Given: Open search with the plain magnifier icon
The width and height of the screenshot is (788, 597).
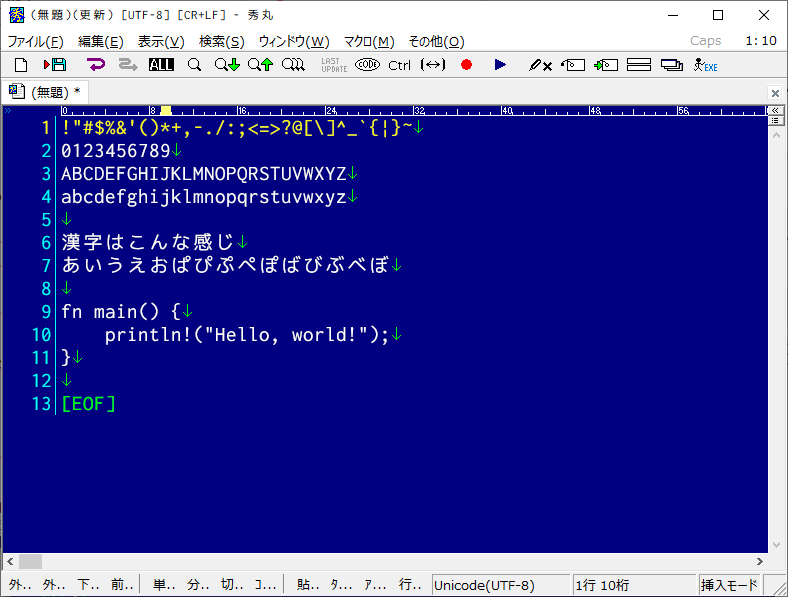Looking at the screenshot, I should pyautogui.click(x=194, y=65).
